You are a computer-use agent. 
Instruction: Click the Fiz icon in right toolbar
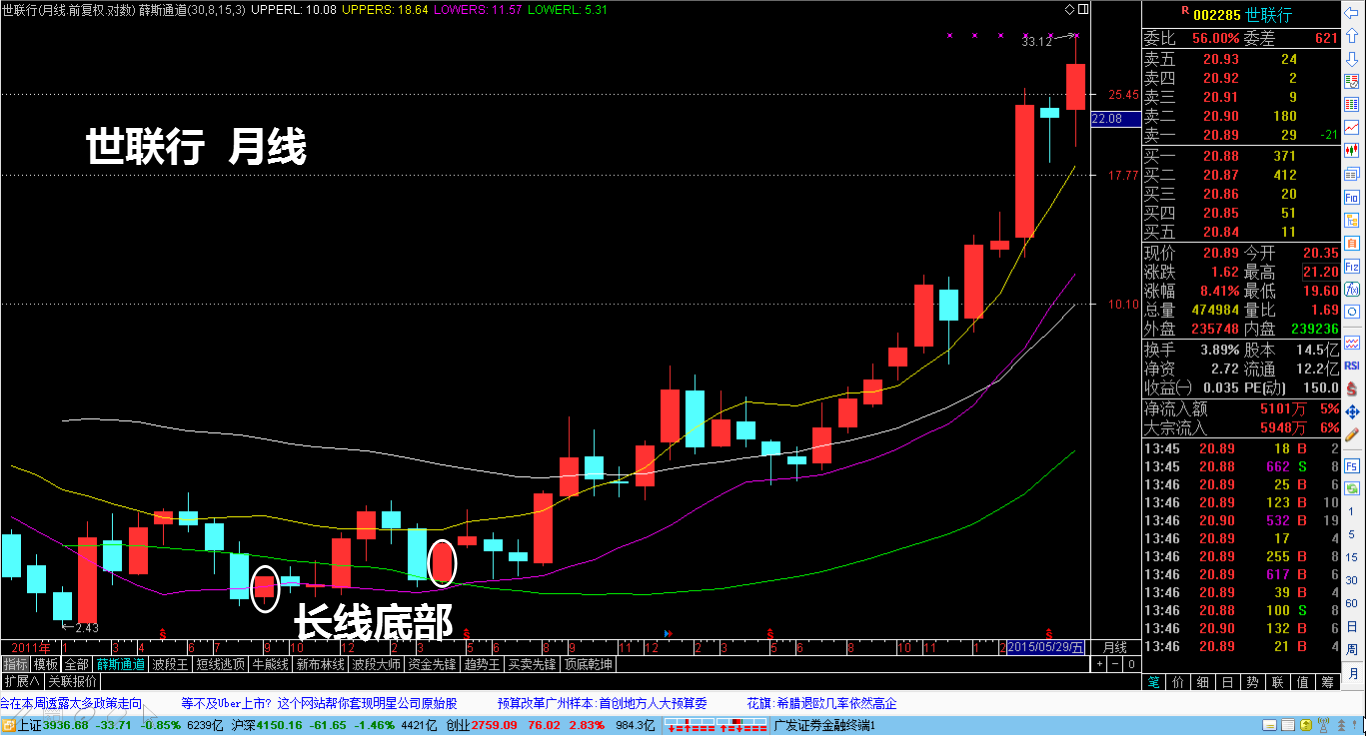click(1351, 266)
